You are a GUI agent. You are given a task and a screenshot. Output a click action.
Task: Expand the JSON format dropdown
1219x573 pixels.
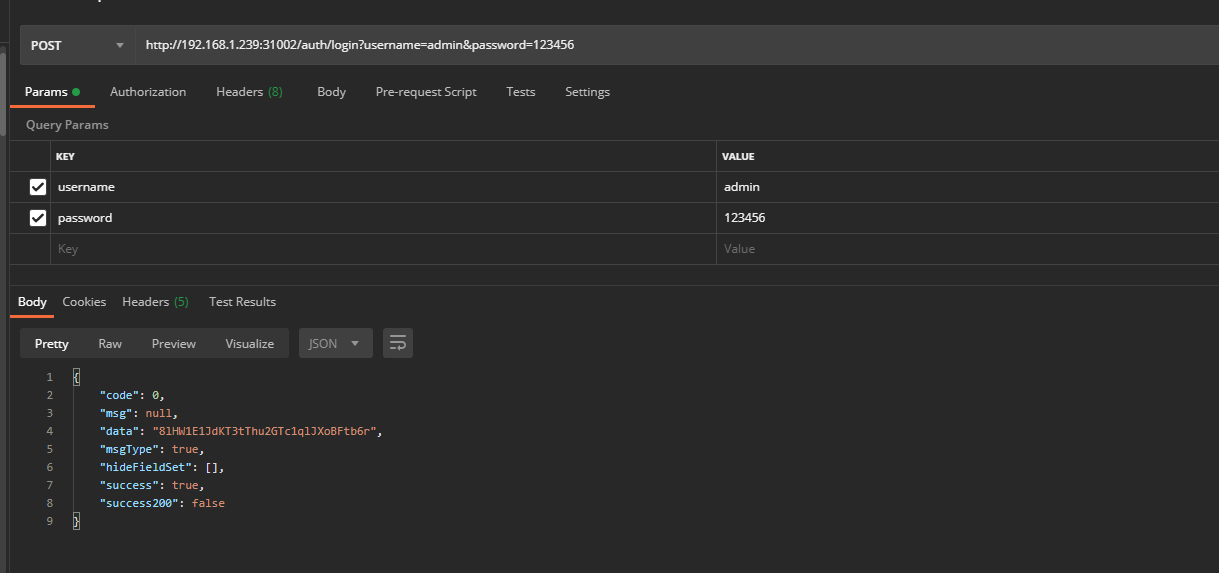click(x=335, y=343)
